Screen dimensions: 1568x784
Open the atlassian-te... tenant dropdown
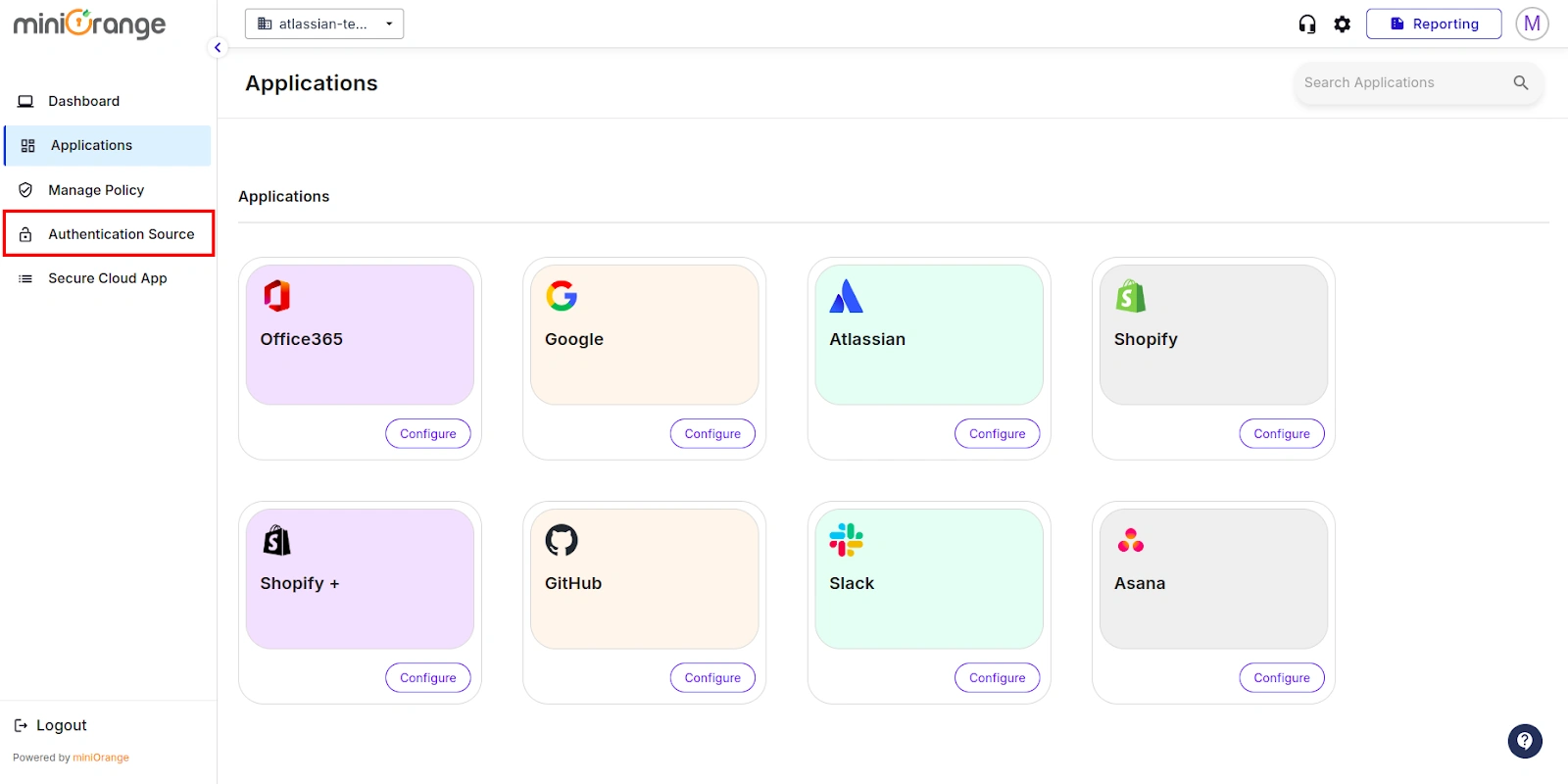[x=324, y=24]
